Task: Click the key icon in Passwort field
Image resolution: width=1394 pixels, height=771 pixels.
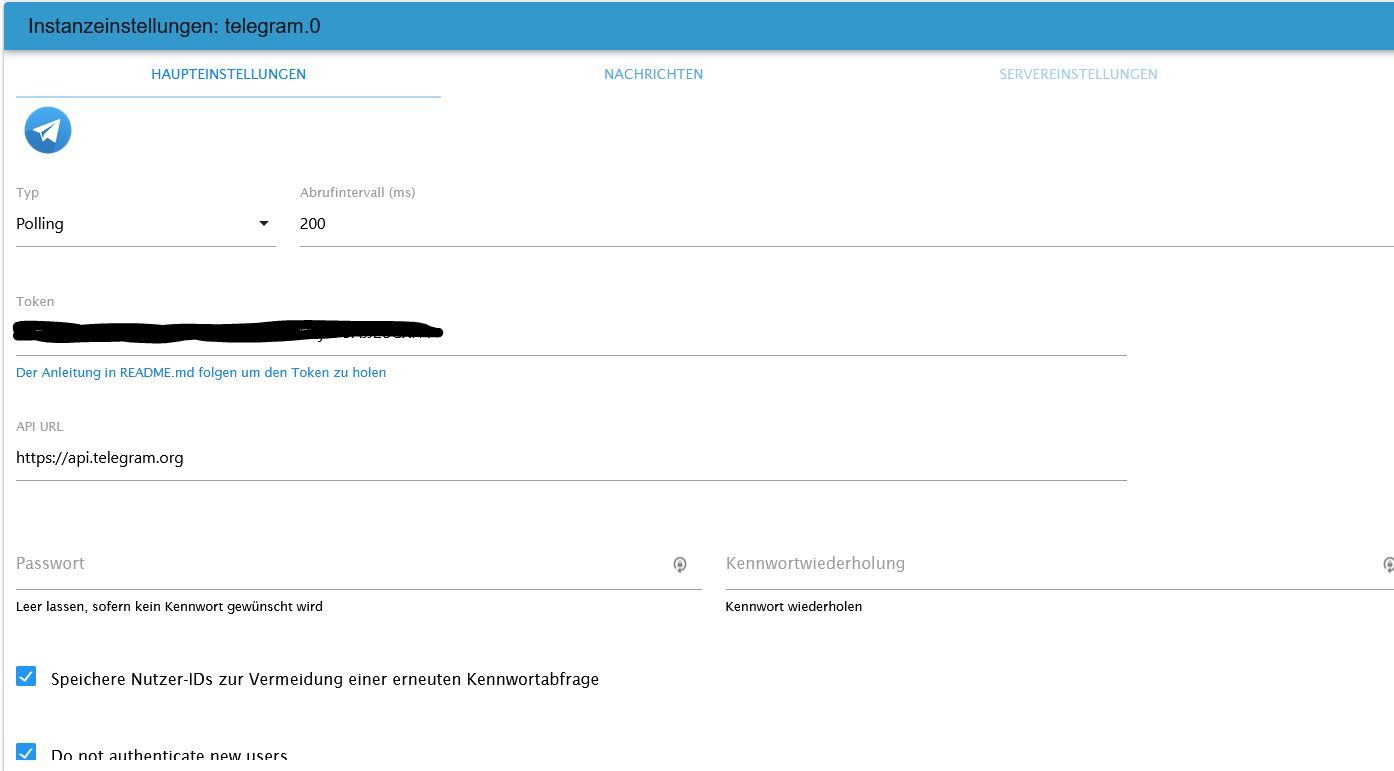Action: tap(680, 565)
